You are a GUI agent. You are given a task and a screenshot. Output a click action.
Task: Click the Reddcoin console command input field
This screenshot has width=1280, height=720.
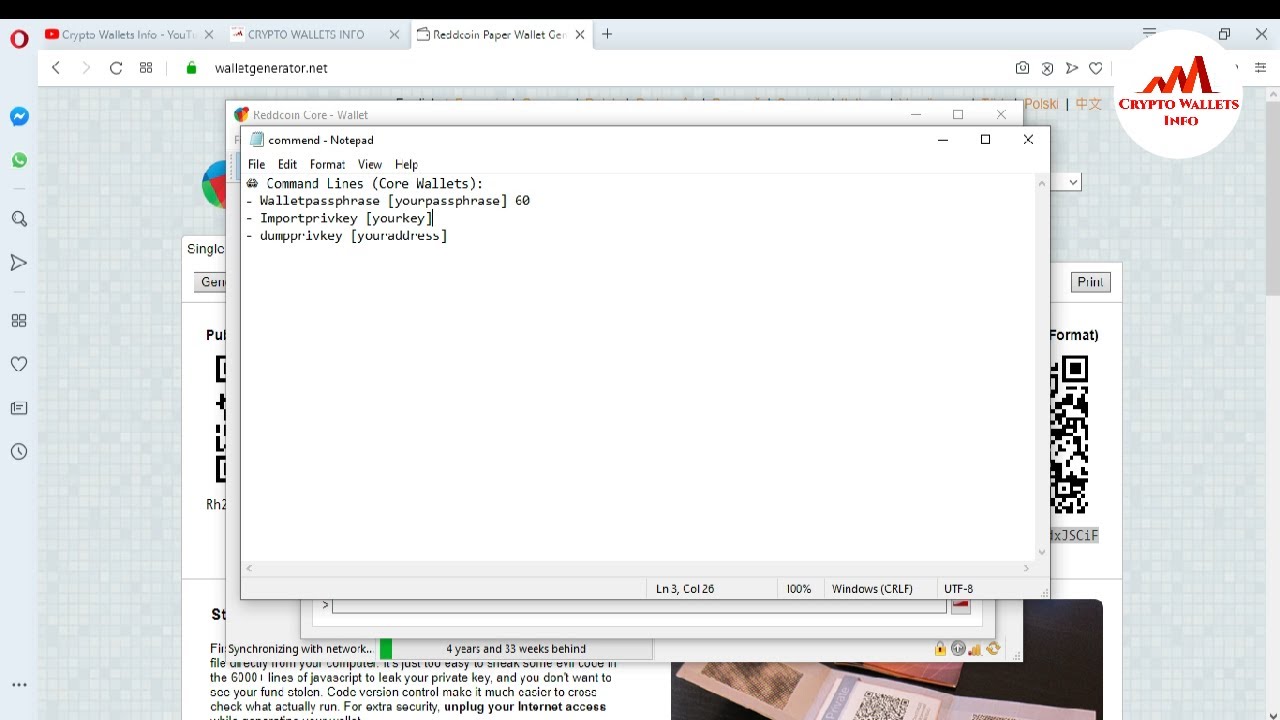pos(639,606)
